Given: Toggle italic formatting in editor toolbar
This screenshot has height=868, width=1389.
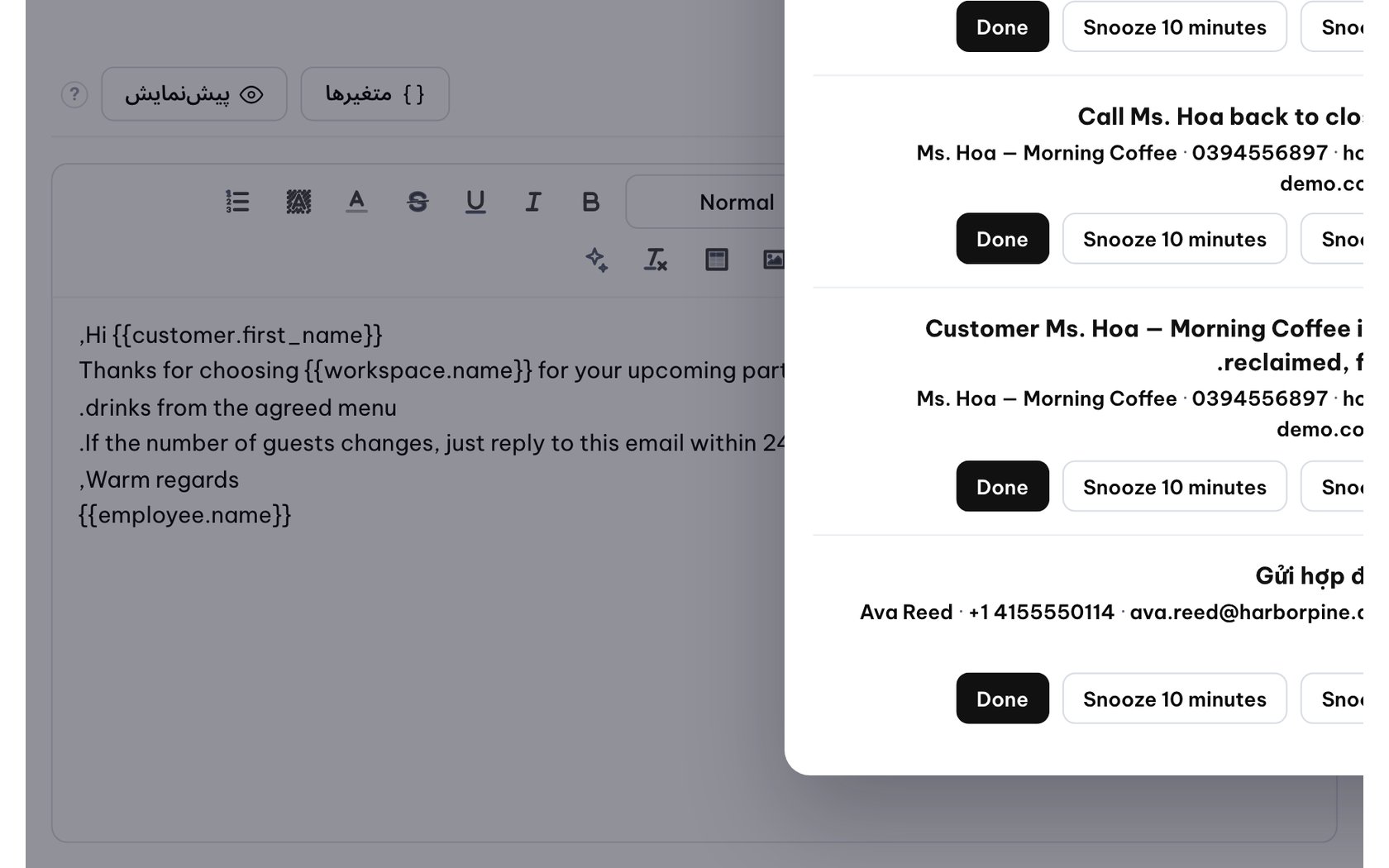Looking at the screenshot, I should click(x=532, y=202).
